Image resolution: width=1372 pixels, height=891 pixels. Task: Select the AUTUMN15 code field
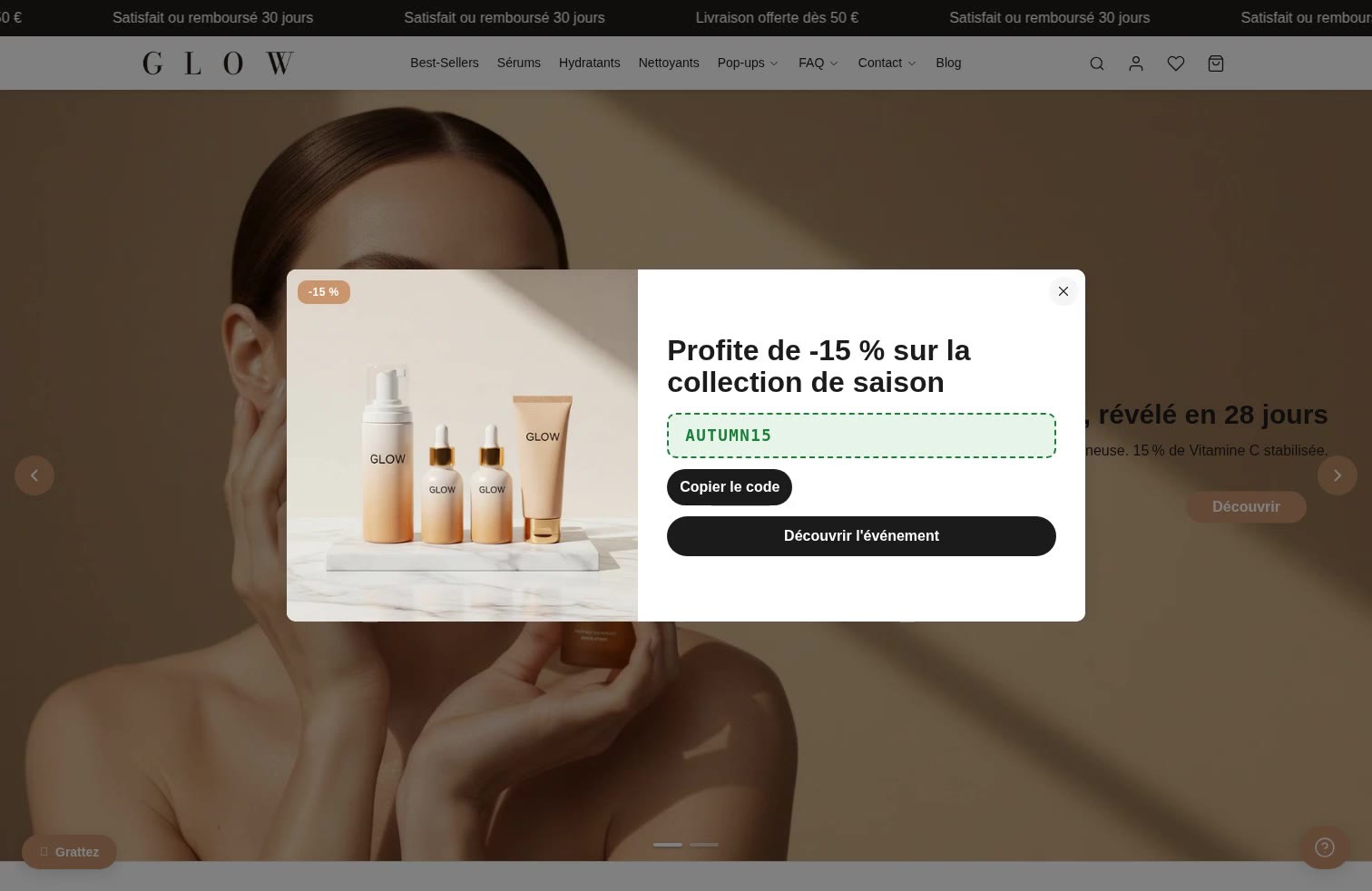(861, 436)
